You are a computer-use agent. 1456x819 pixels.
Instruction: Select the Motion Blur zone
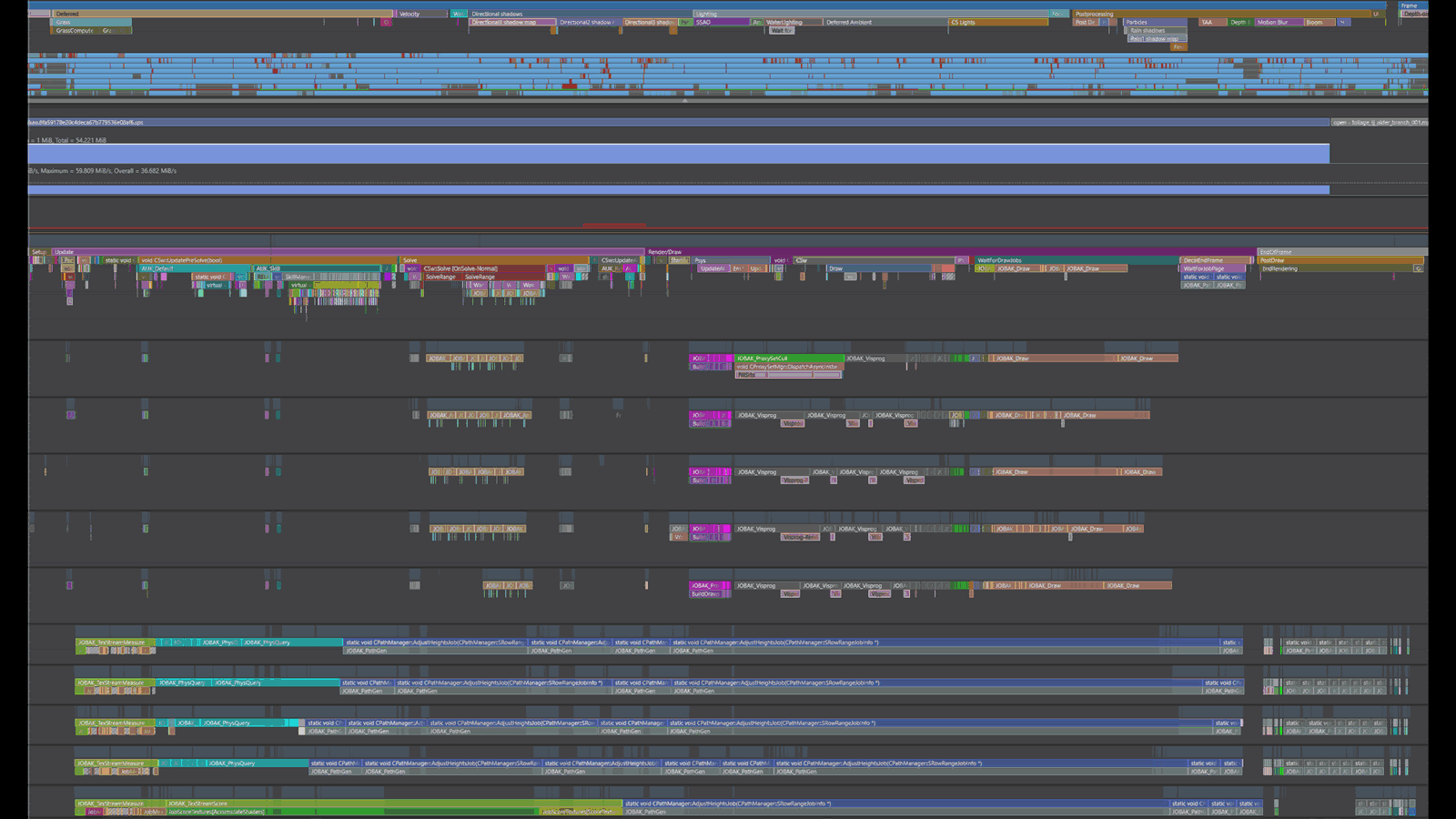[x=1279, y=22]
